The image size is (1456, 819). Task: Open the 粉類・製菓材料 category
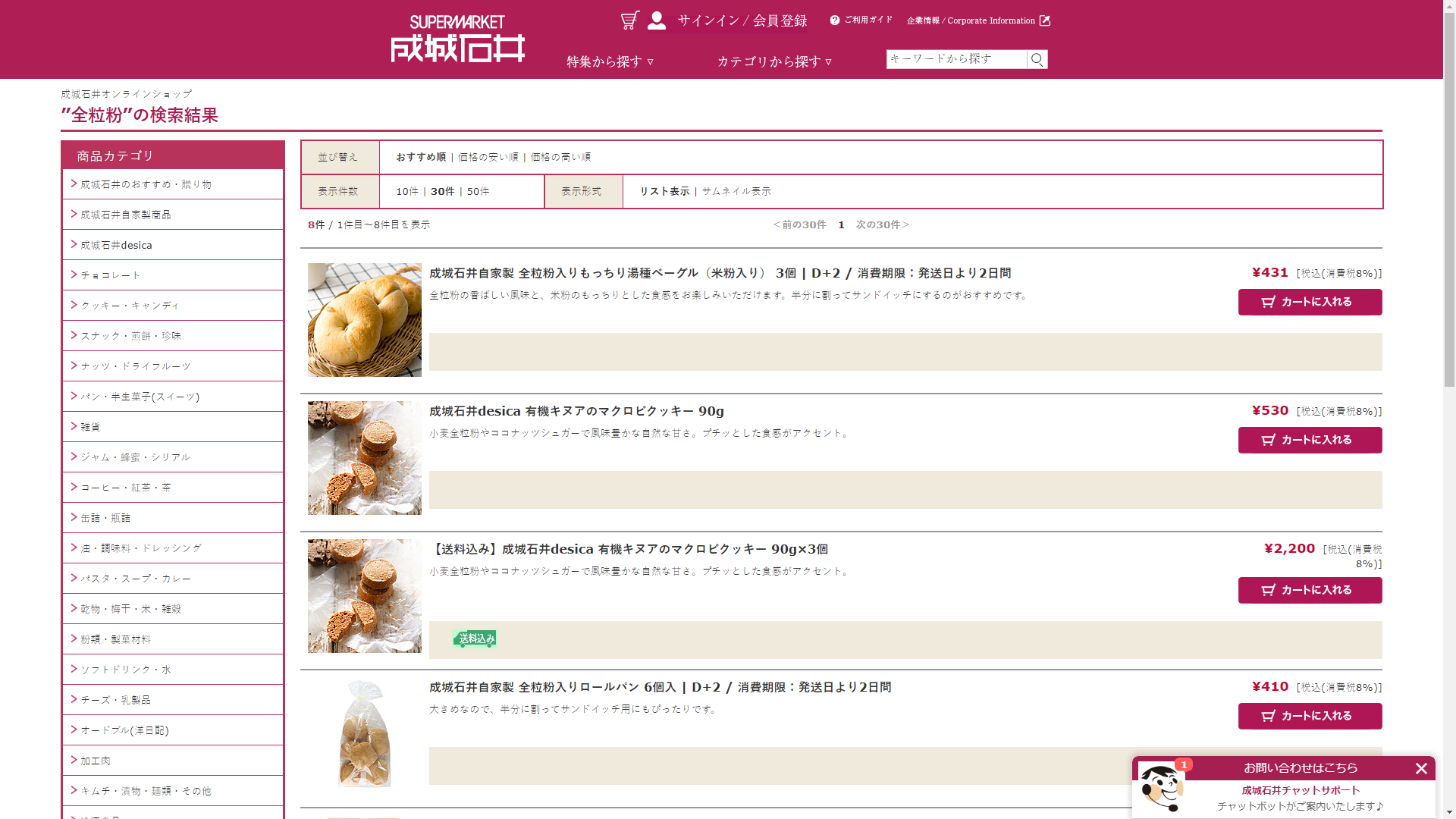pos(115,639)
